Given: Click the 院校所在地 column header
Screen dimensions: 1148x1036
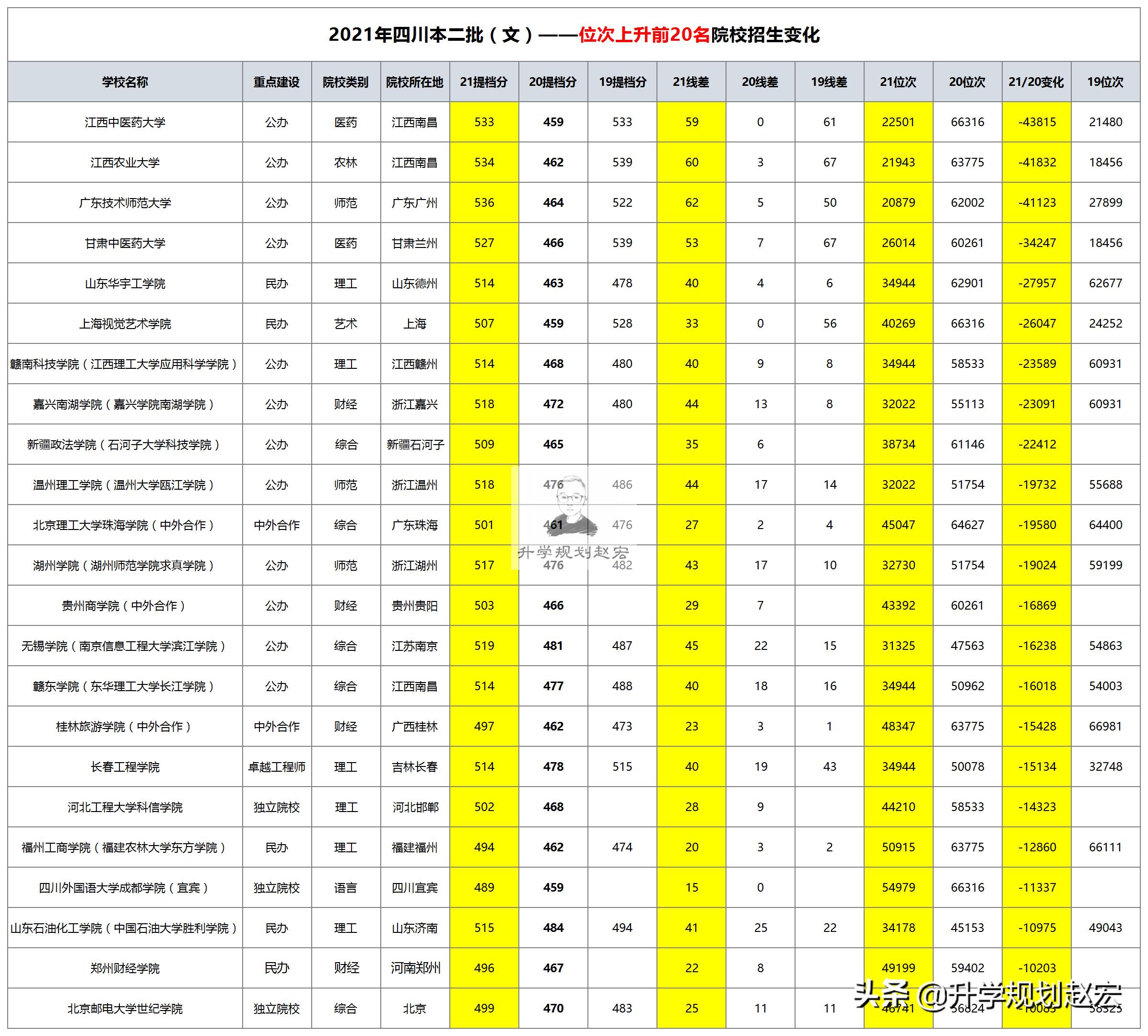Looking at the screenshot, I should point(415,82).
